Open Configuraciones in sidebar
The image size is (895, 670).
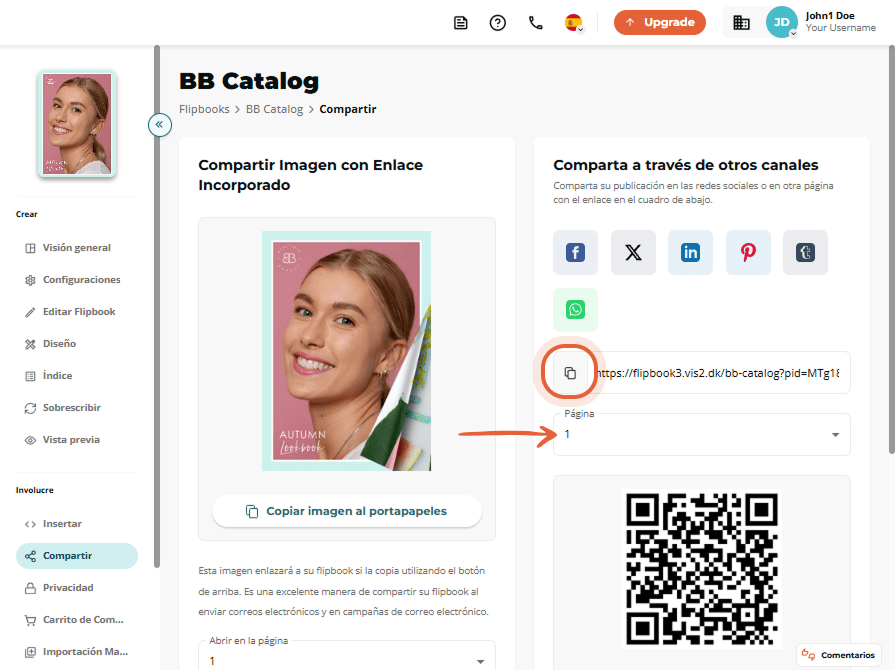click(x=76, y=280)
